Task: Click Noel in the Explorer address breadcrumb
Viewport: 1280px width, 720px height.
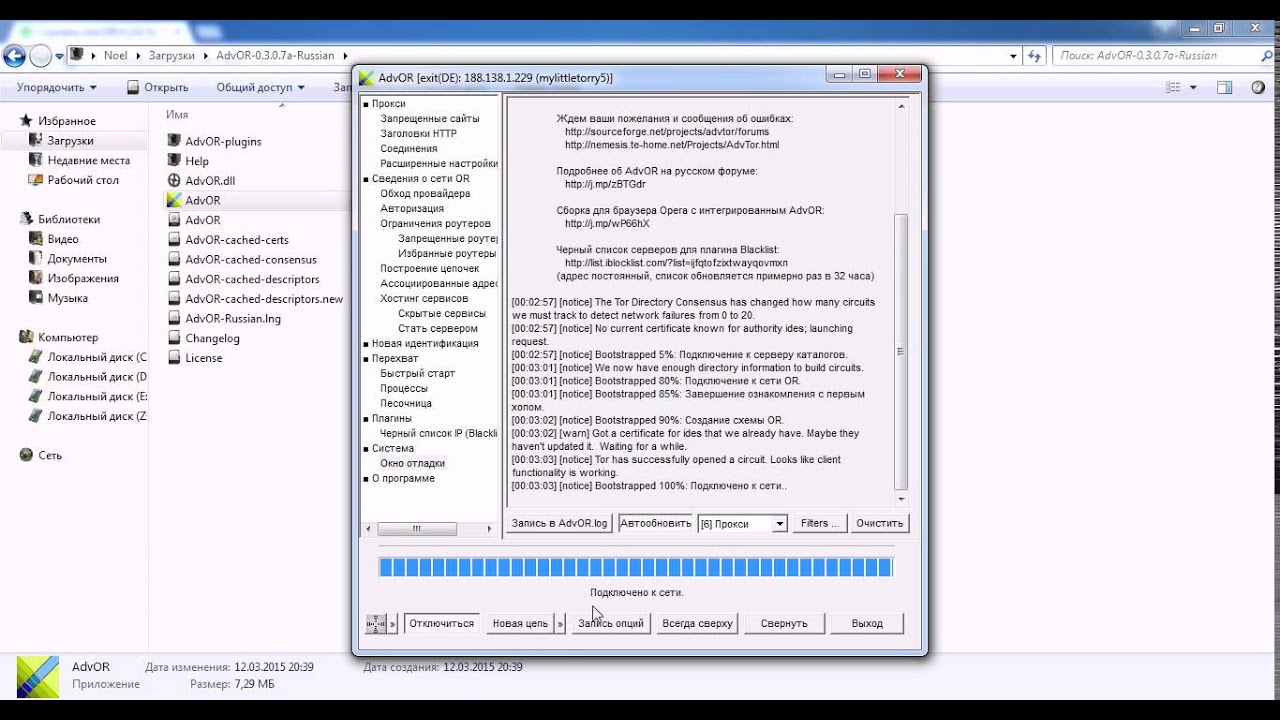Action: tap(116, 56)
